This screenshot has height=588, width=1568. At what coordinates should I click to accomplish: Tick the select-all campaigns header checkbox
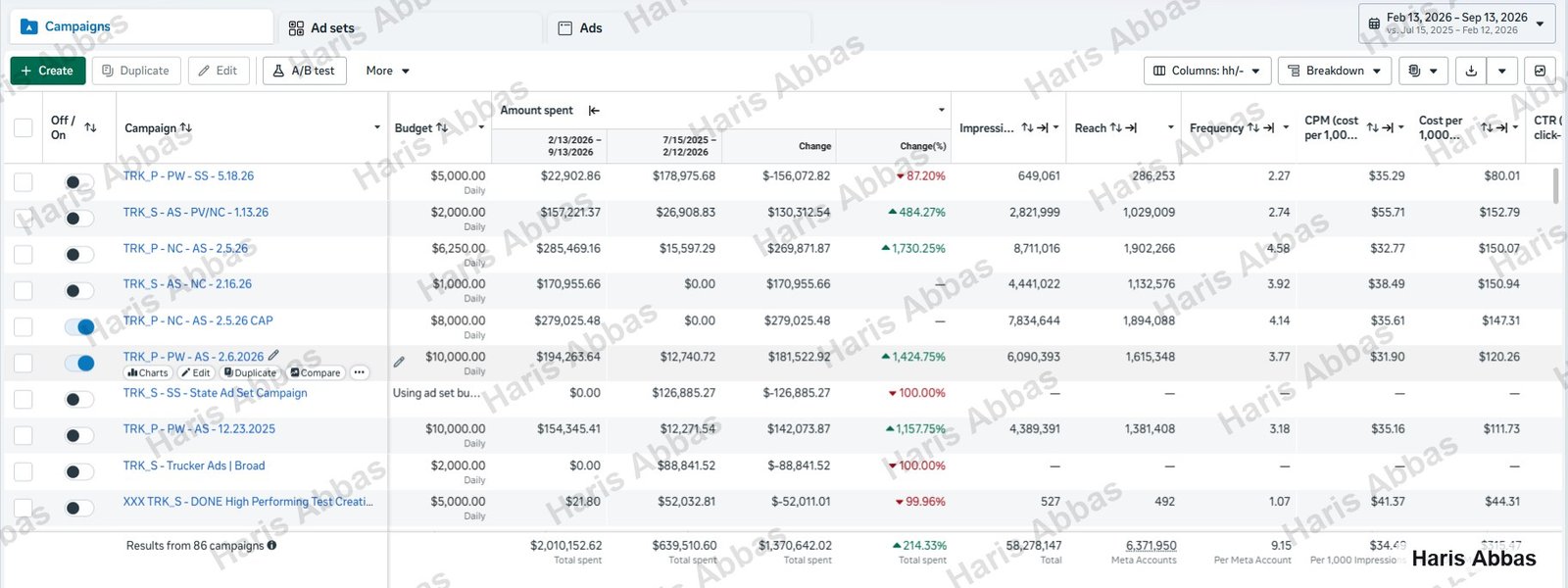(x=23, y=128)
